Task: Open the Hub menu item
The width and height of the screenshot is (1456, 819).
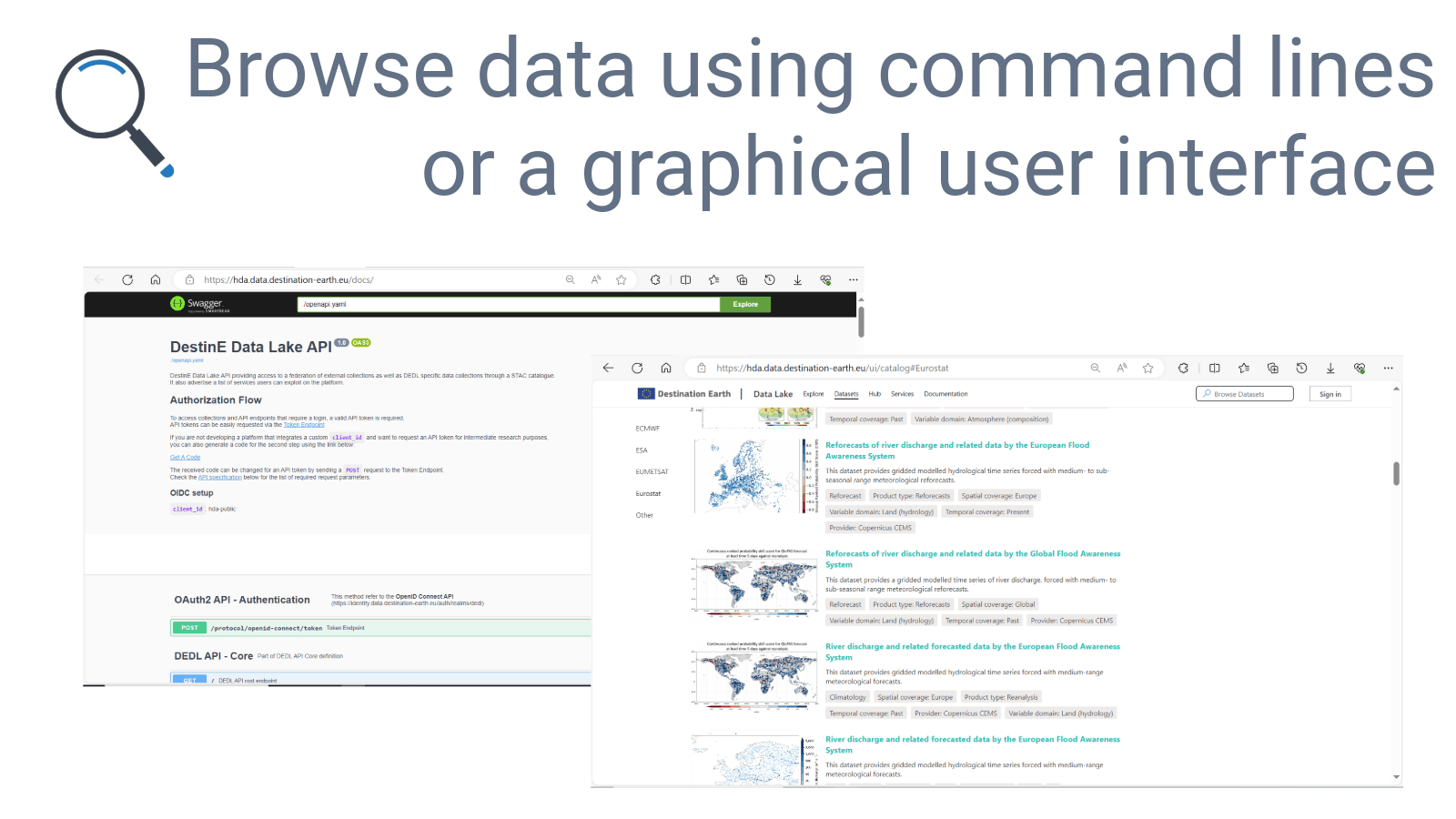Action: point(875,394)
